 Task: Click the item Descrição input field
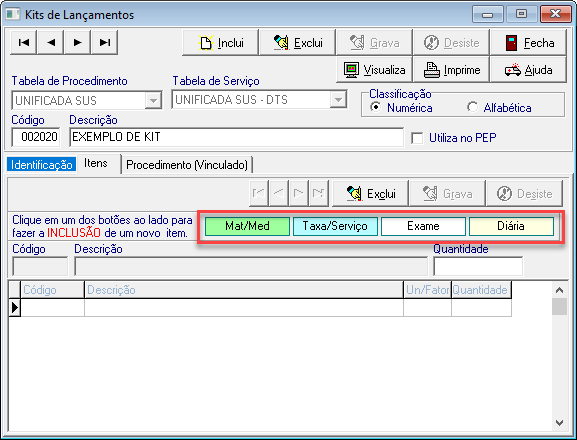(251, 266)
